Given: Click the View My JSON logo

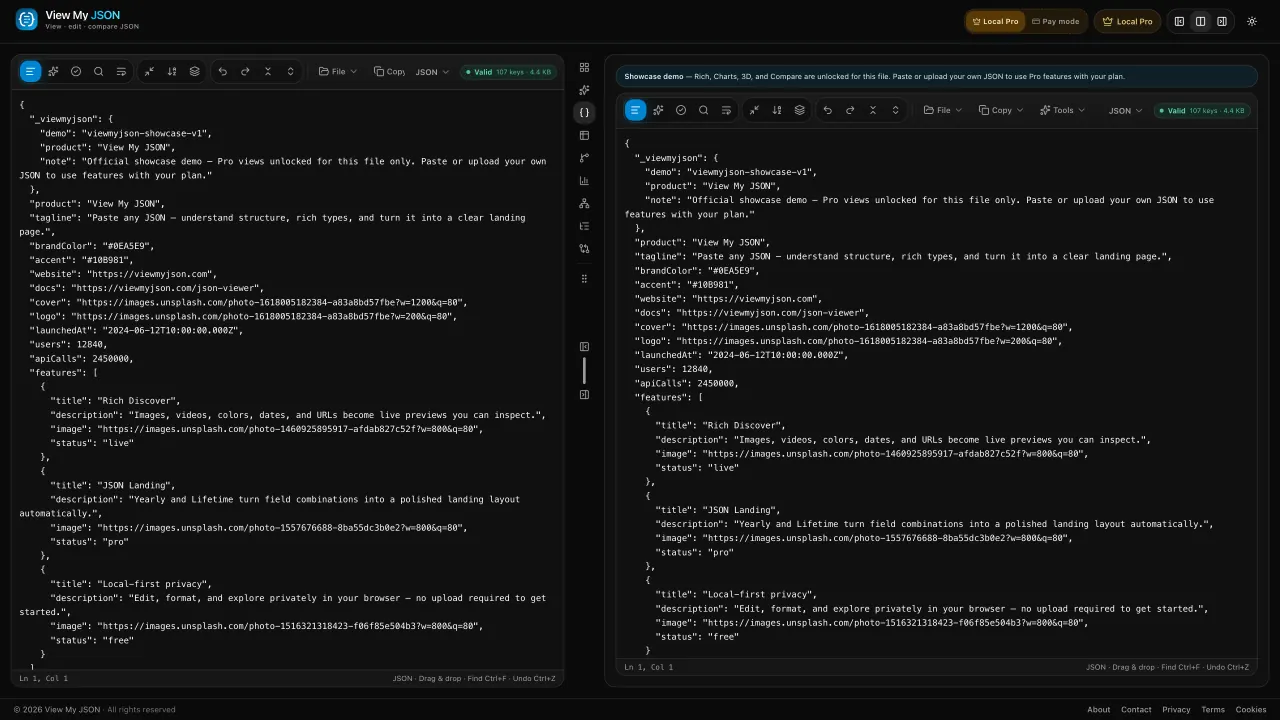Looking at the screenshot, I should pos(77,19).
